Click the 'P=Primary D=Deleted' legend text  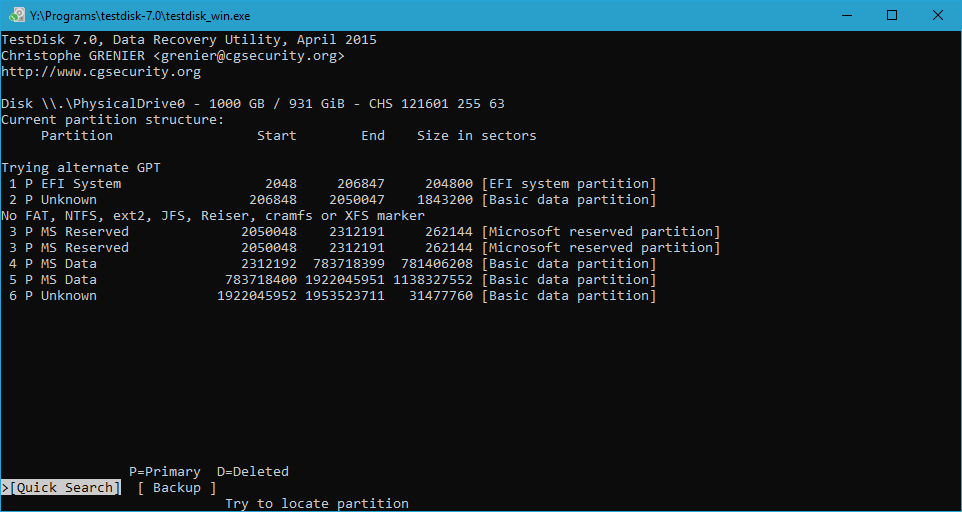pos(208,472)
